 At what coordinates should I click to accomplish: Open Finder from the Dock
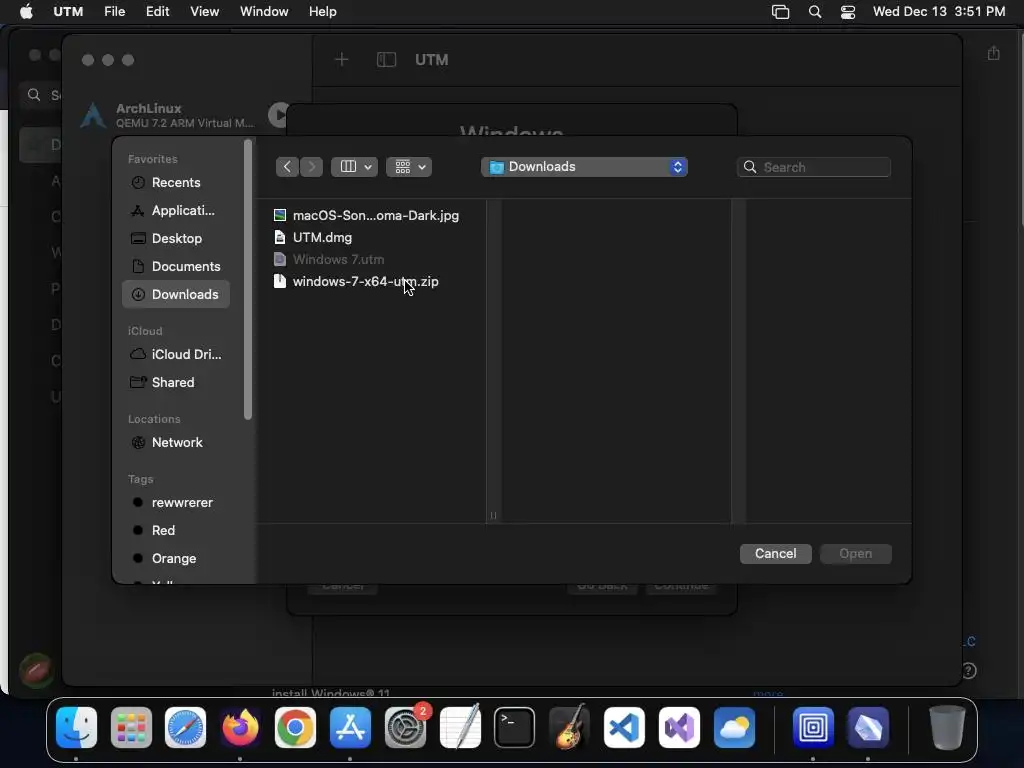tap(76, 728)
